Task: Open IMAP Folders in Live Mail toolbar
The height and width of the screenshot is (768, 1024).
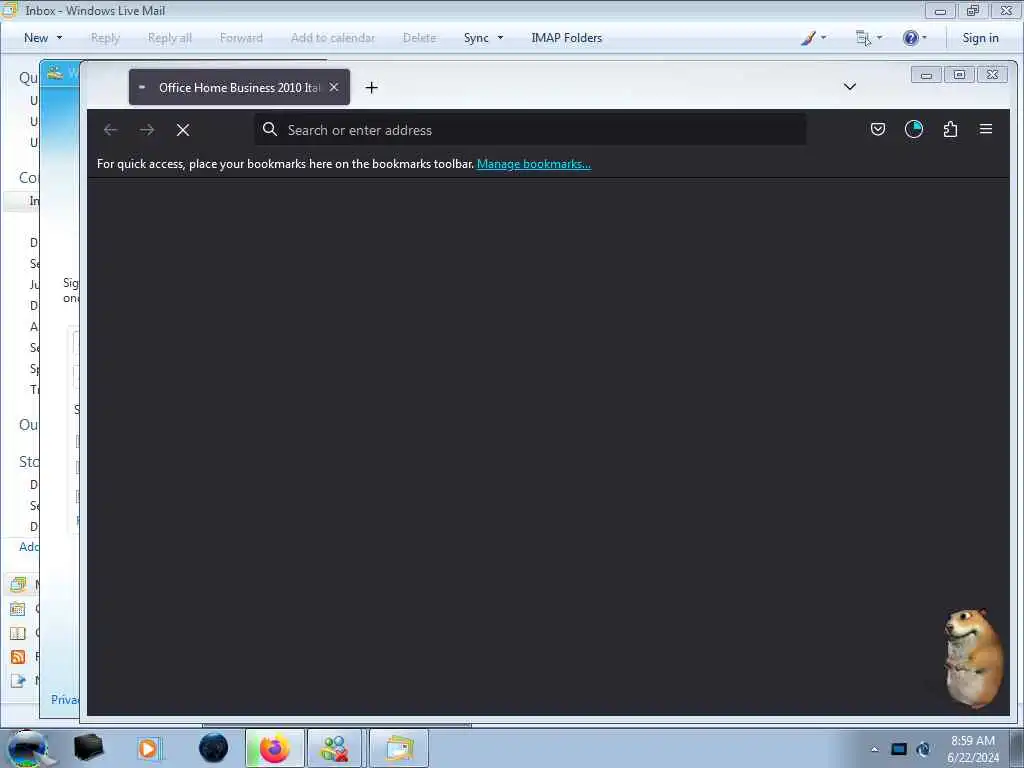Action: point(566,38)
